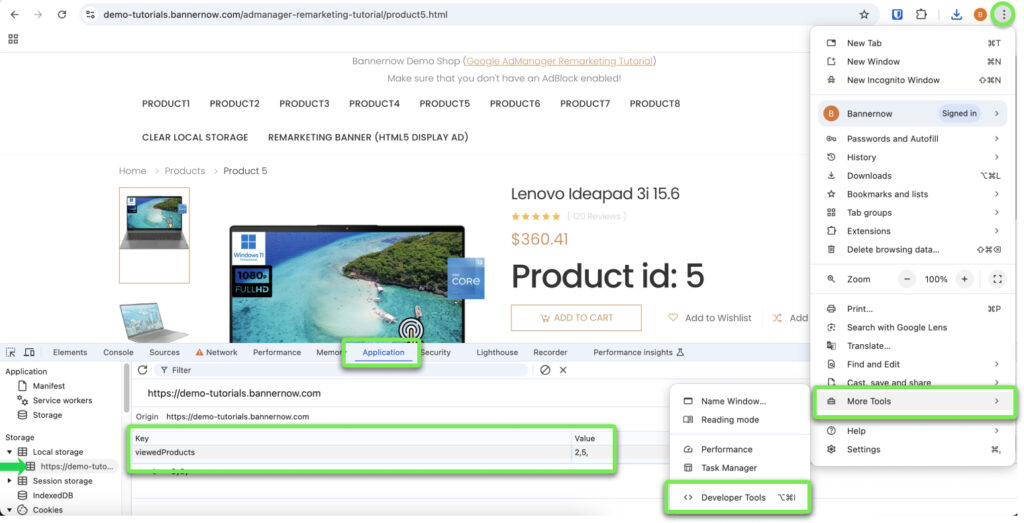Click Search with Google Lens menu item
The image size is (1024, 523).
912,328
